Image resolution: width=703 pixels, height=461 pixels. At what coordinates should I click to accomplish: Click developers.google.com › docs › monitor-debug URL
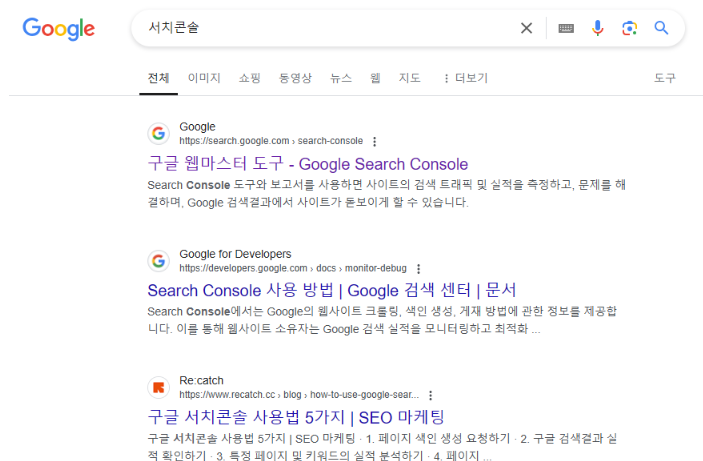coord(293,268)
